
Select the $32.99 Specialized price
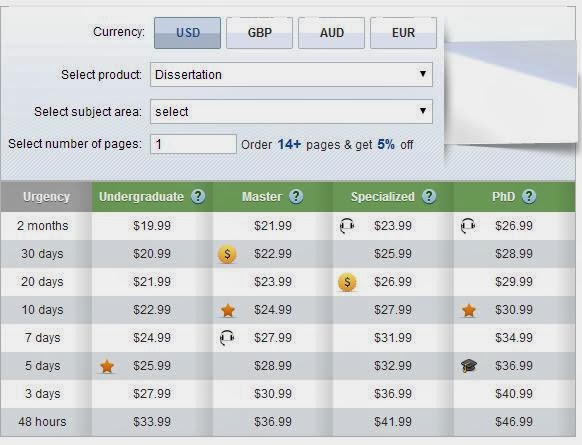(x=393, y=366)
